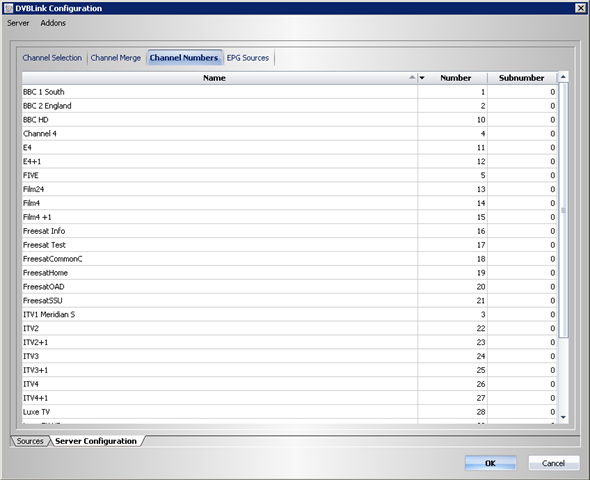Select the ITV3 channel name
The image size is (590, 480).
(31, 357)
